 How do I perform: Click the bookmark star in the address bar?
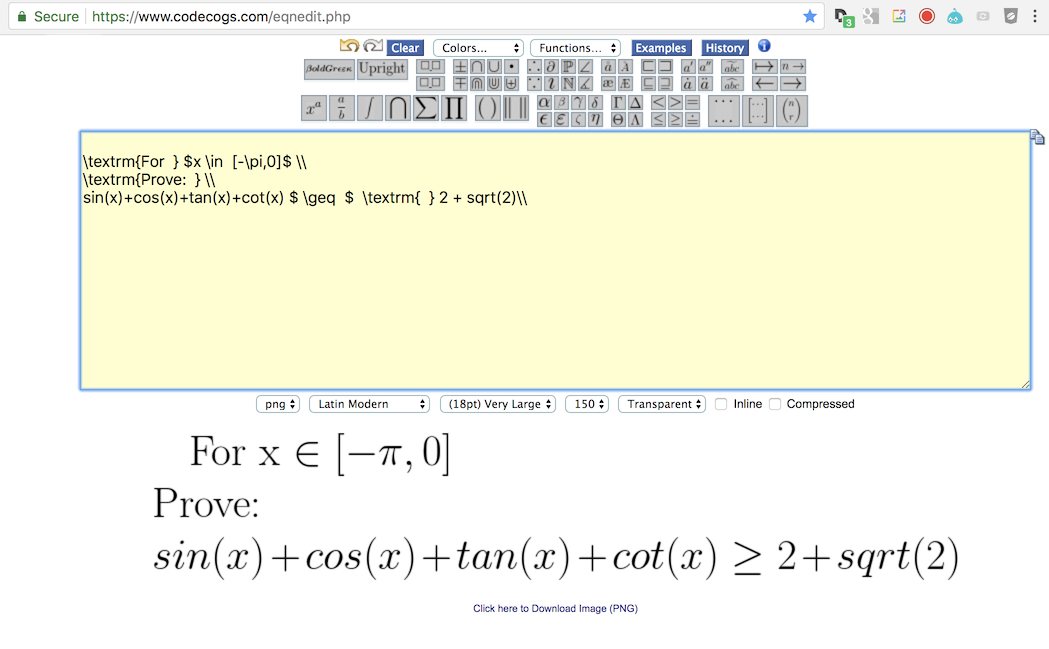click(809, 17)
